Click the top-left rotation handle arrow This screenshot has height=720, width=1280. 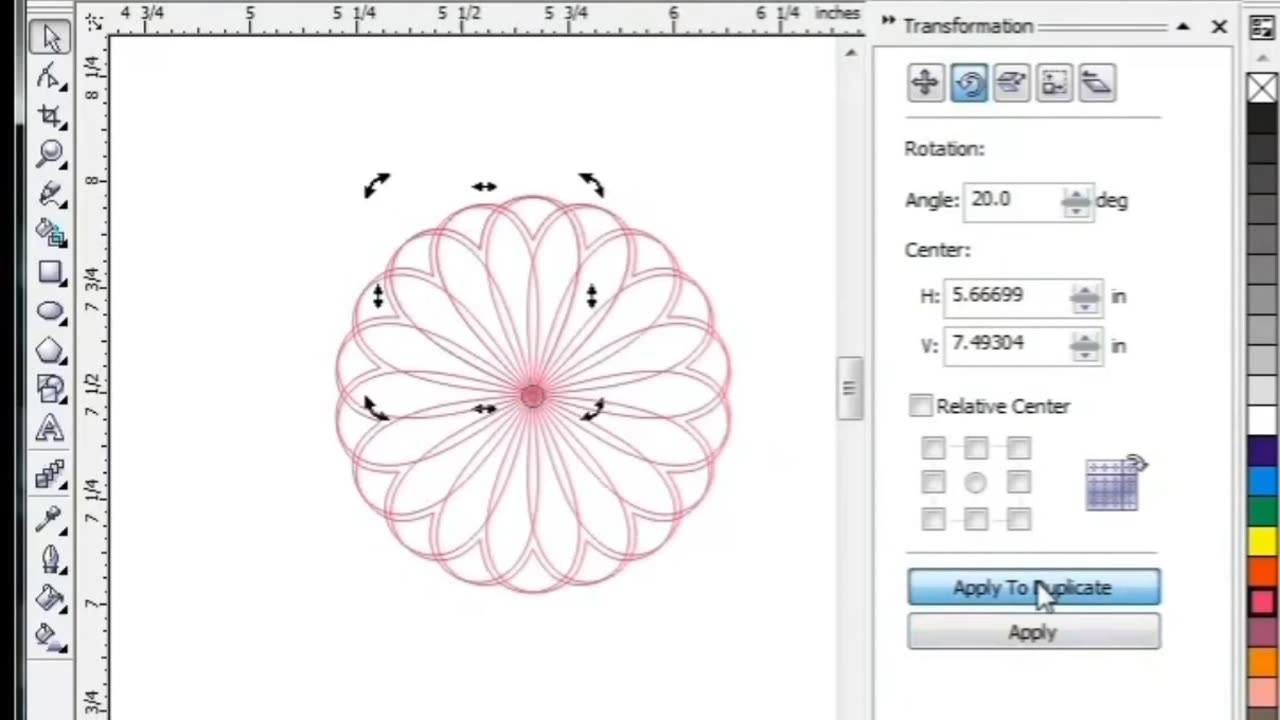pos(377,185)
